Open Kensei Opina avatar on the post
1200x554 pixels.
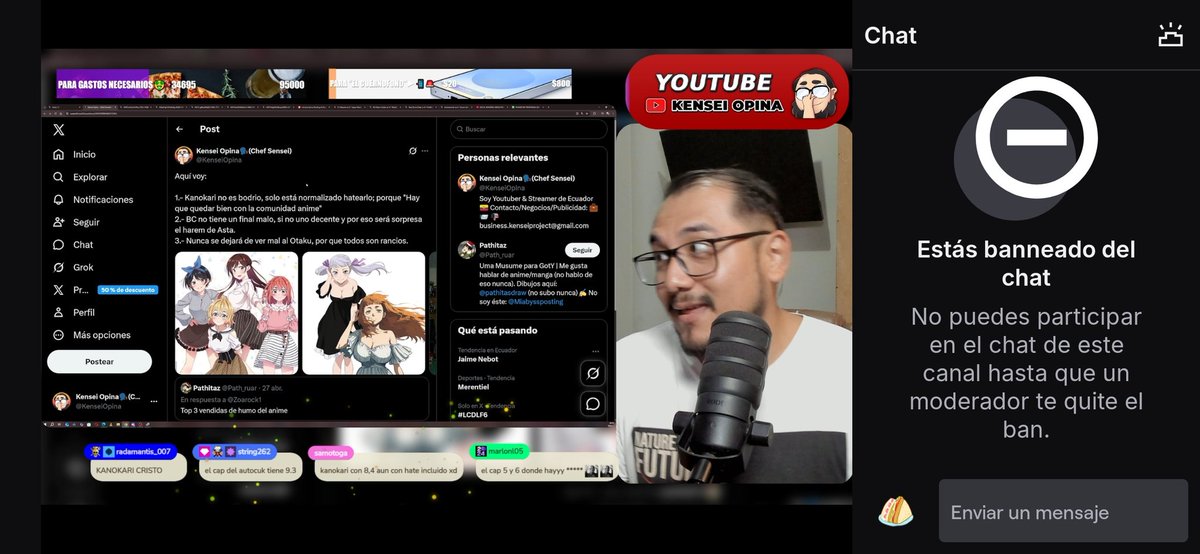click(x=184, y=155)
